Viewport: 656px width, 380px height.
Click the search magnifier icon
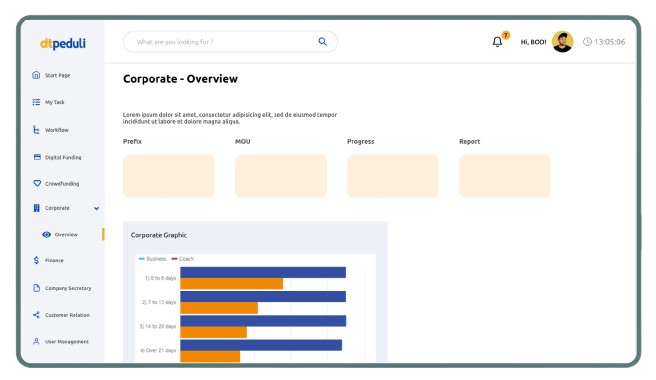click(x=323, y=41)
